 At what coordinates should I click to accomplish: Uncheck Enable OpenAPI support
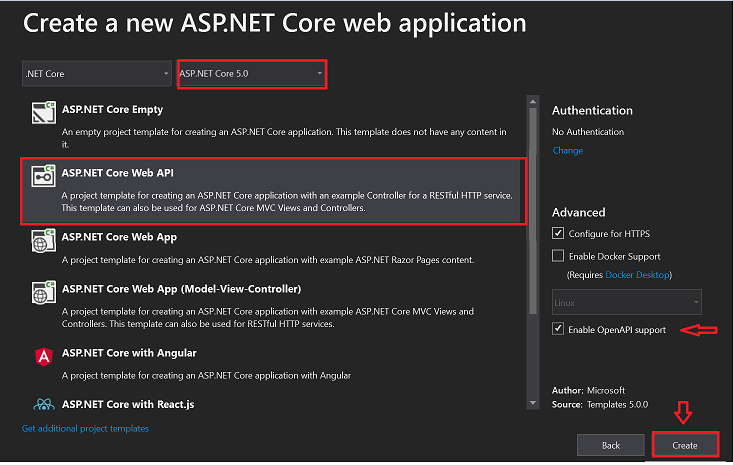pyautogui.click(x=558, y=329)
